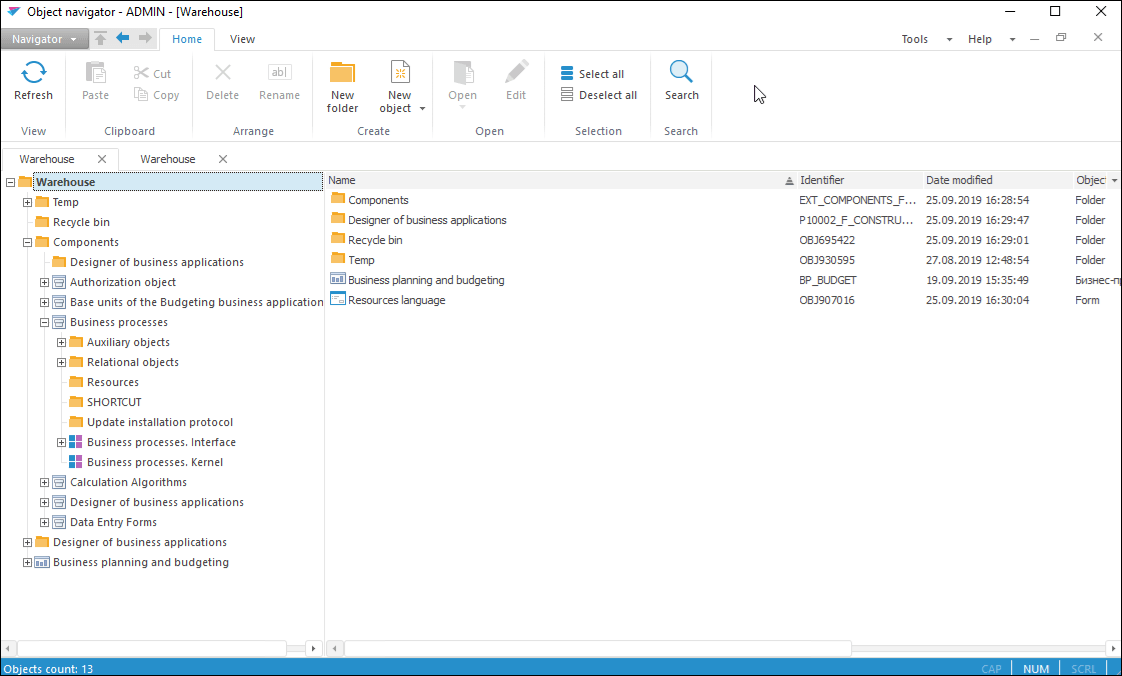
Task: Collapse the Business processes node
Action: click(x=44, y=323)
